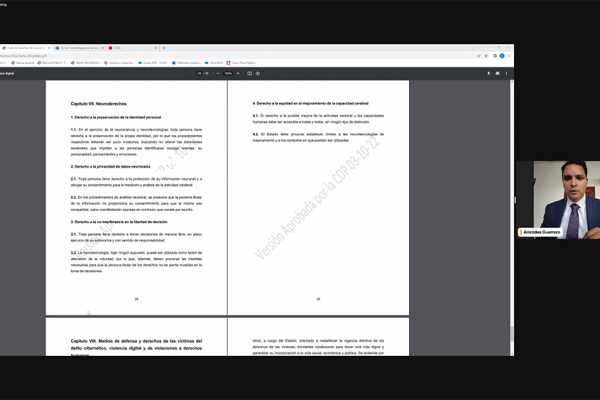Rotate the PDF counterclockwise

click(258, 73)
